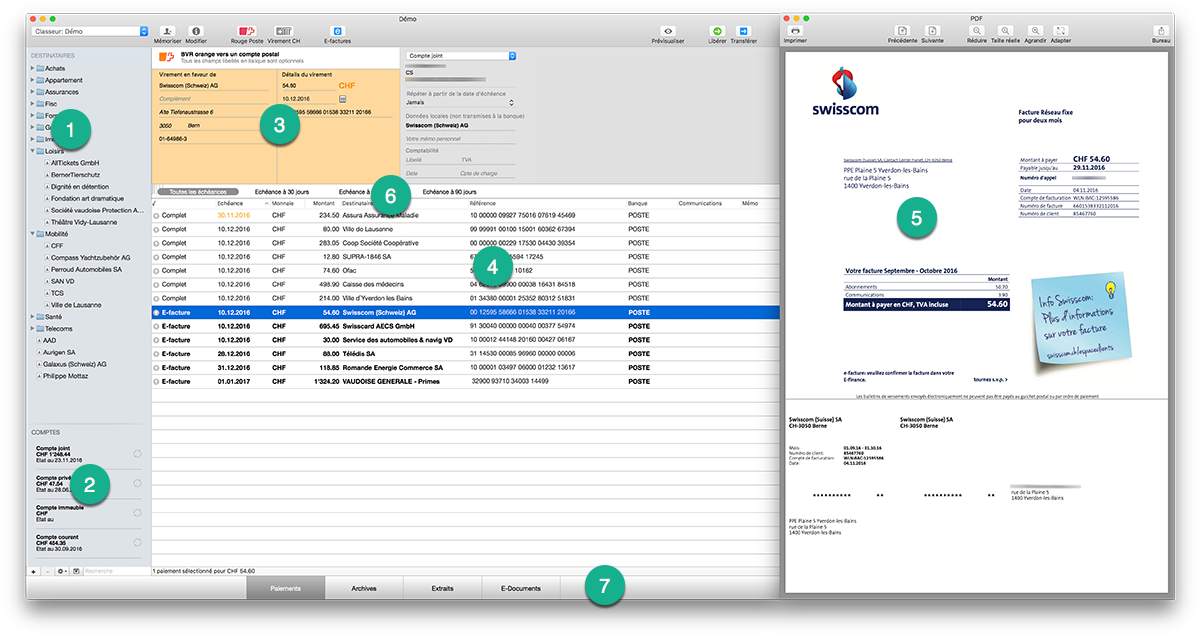Select the AllTickets GmbH recipient
The width and height of the screenshot is (1200, 636).
74,162
